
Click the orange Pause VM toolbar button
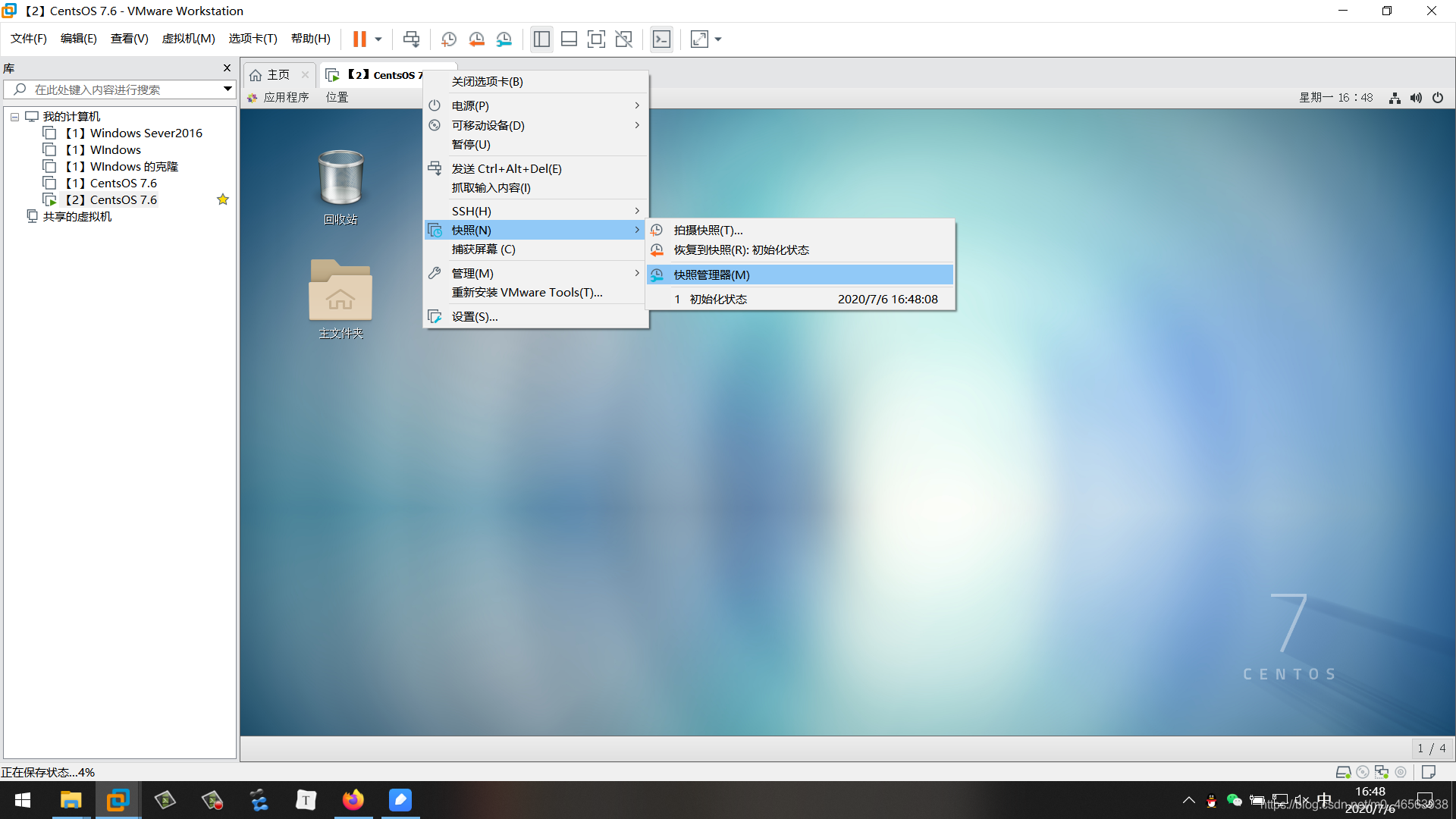(x=359, y=39)
